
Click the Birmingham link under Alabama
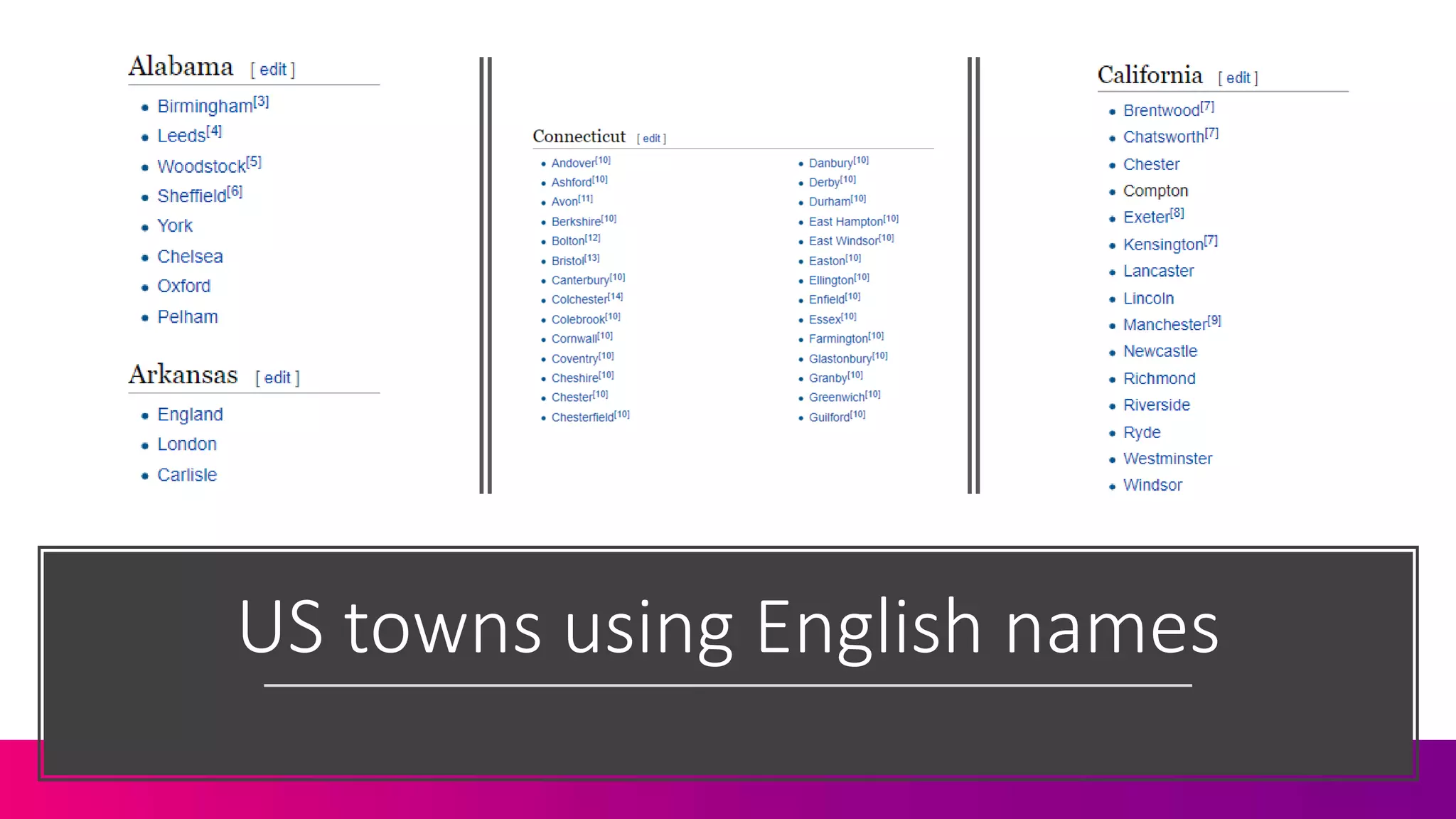(x=204, y=107)
